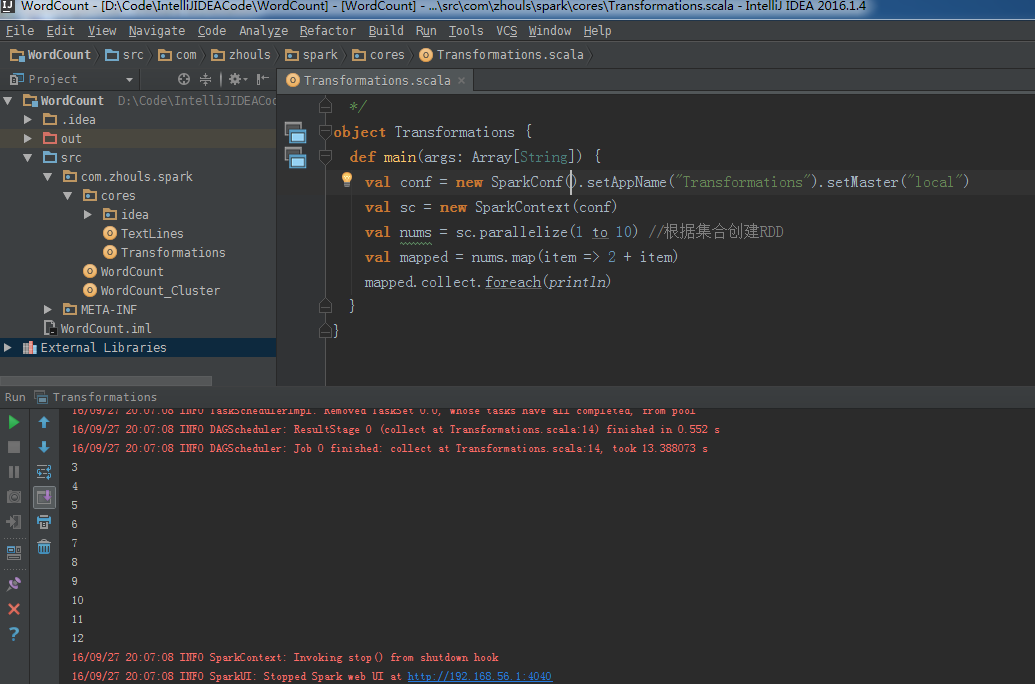Open the Build menu
The width and height of the screenshot is (1035, 684).
click(x=385, y=31)
